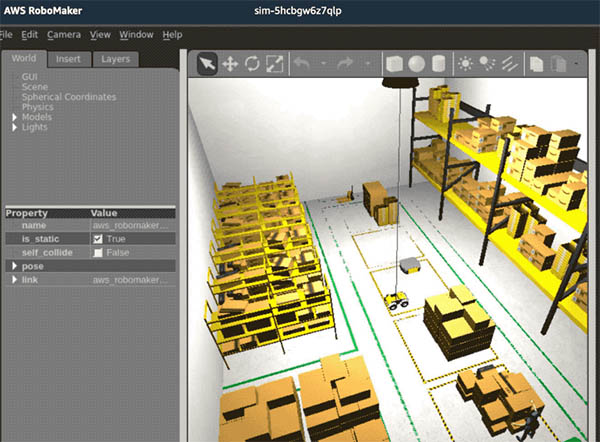The width and height of the screenshot is (600, 442).
Task: Open the Edit menu
Action: coord(29,35)
